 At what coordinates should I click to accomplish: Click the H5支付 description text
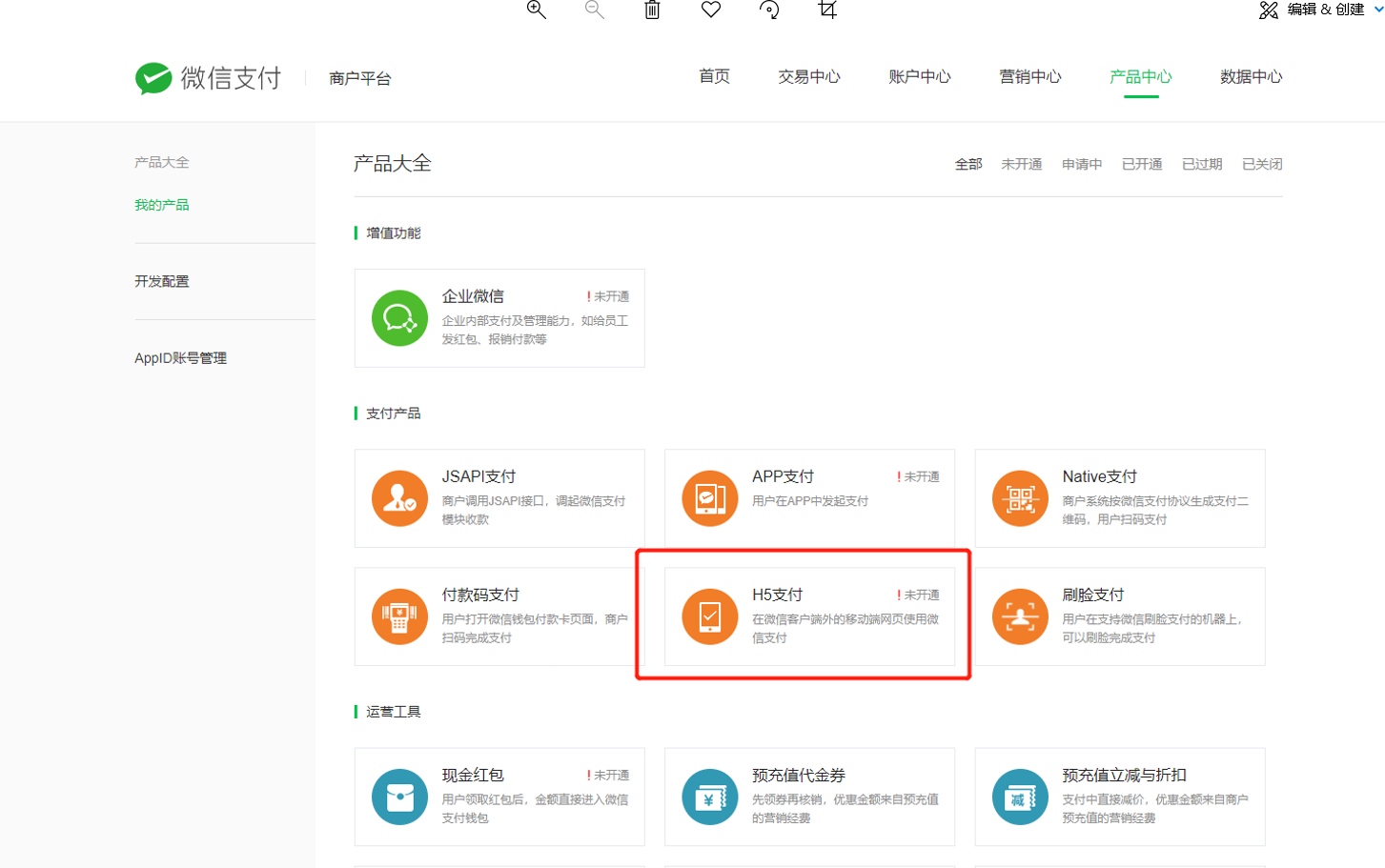tap(845, 629)
